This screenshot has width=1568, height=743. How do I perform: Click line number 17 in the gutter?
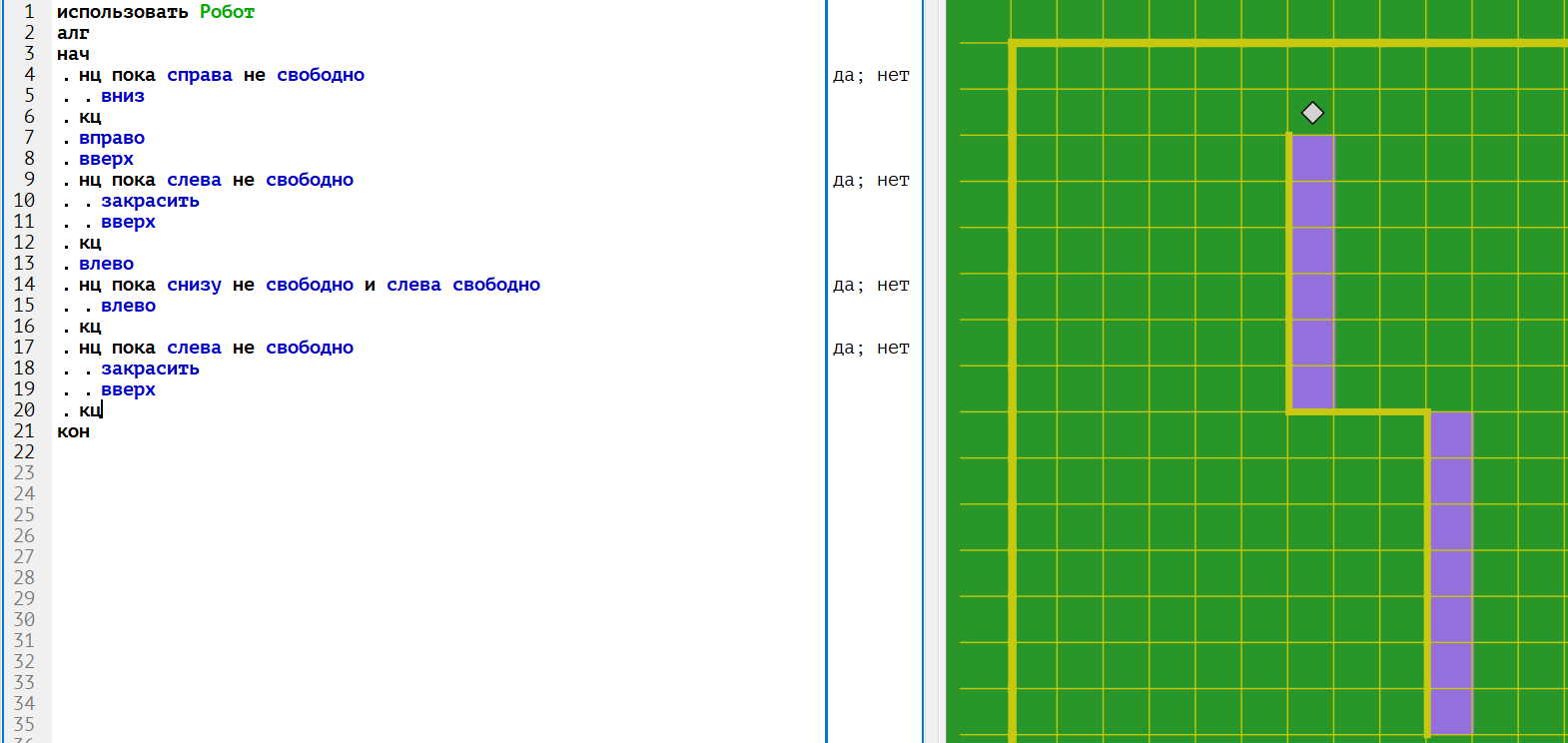pyautogui.click(x=24, y=348)
